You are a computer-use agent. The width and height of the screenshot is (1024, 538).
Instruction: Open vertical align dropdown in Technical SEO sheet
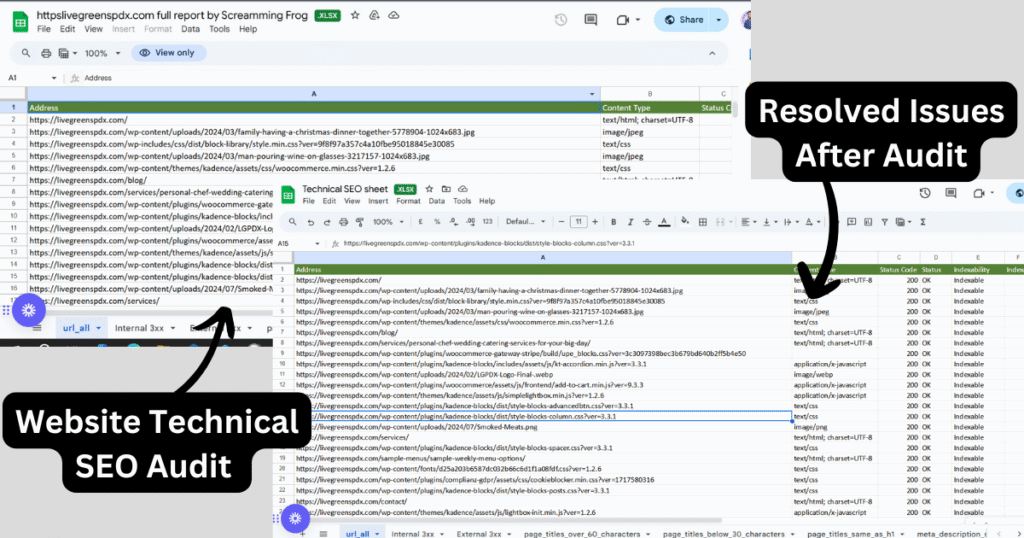coord(770,222)
